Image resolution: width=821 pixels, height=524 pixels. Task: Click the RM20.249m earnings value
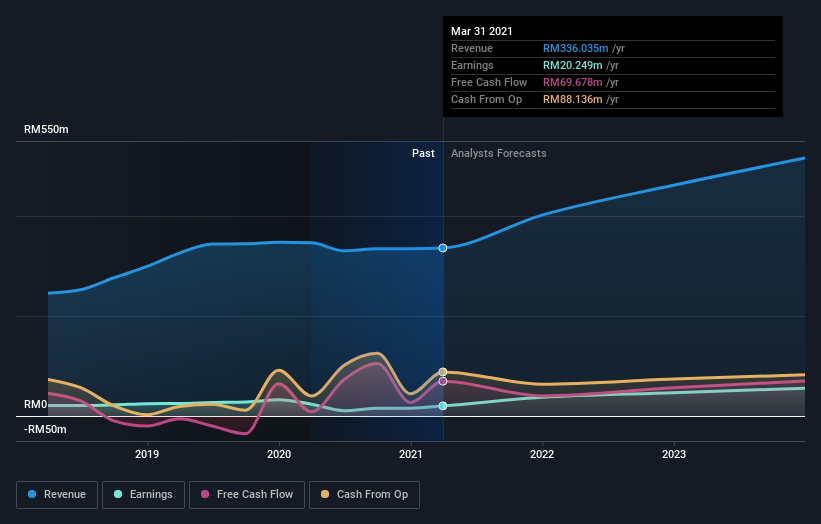pos(572,65)
